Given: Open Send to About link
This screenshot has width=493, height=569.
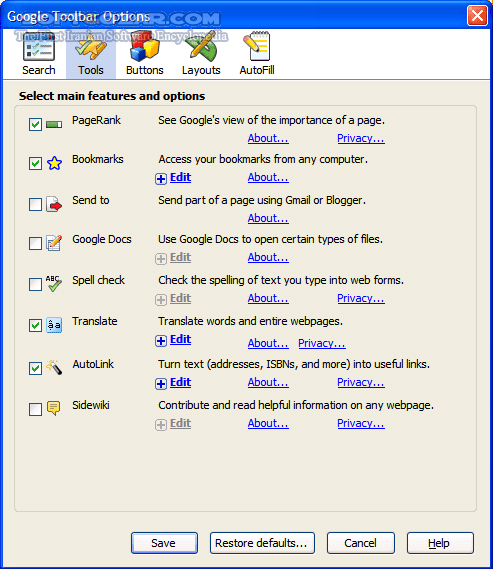Looking at the screenshot, I should 268,218.
